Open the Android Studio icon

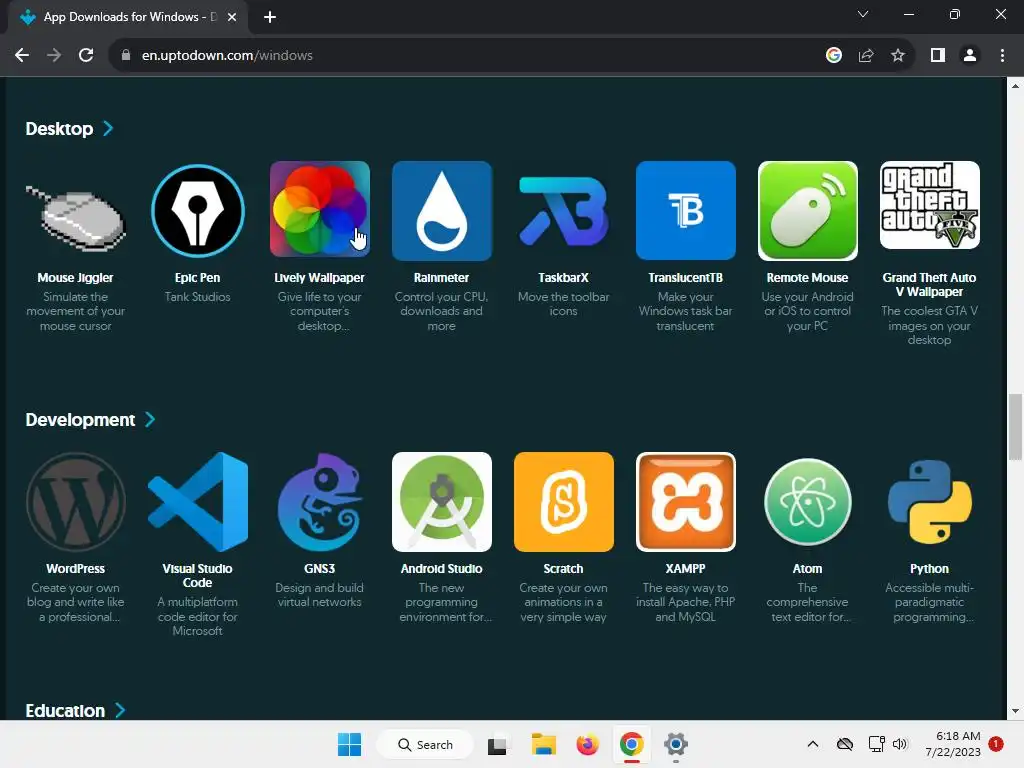[441, 502]
